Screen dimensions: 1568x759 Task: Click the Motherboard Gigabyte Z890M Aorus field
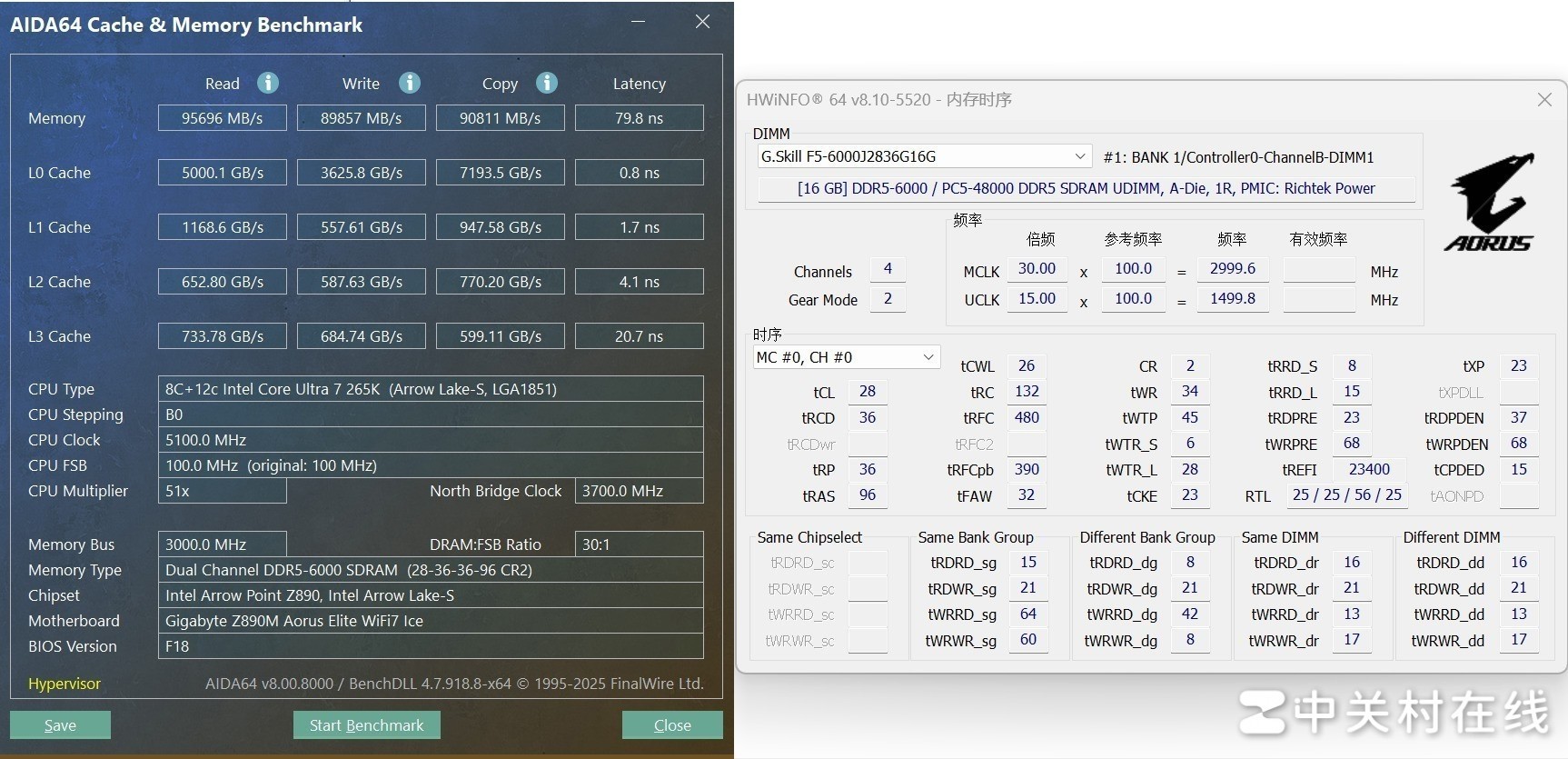[431, 621]
